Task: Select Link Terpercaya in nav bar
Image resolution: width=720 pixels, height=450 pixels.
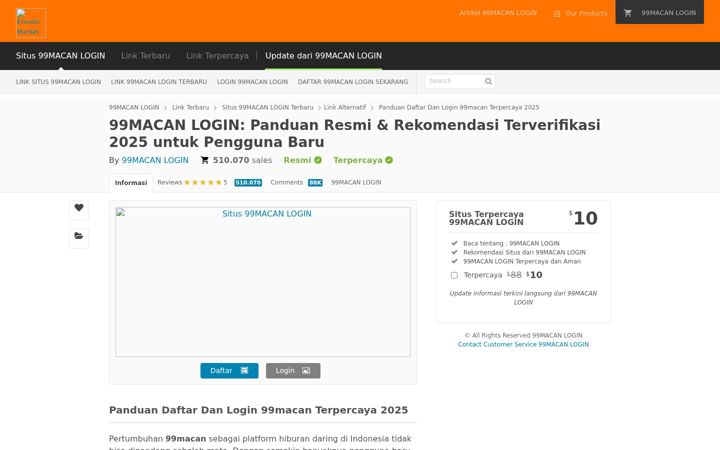Action: tap(217, 56)
